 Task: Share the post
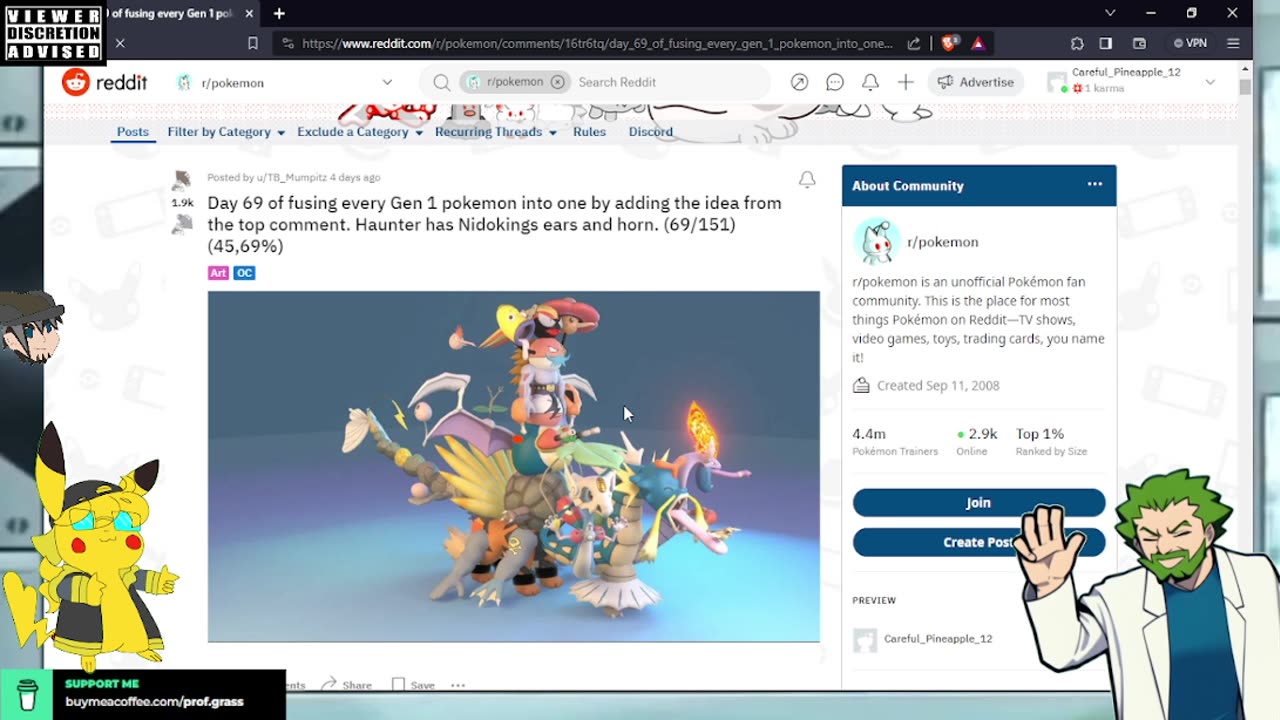[x=346, y=685]
